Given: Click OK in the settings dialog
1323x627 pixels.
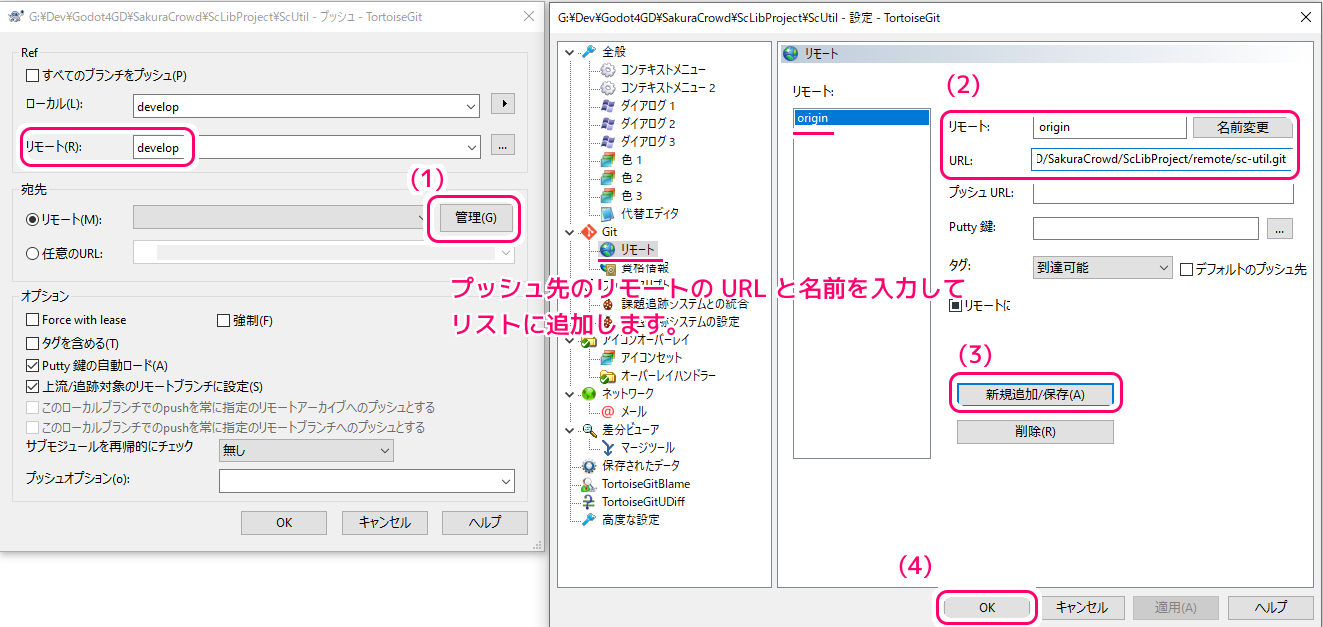Looking at the screenshot, I should [986, 607].
